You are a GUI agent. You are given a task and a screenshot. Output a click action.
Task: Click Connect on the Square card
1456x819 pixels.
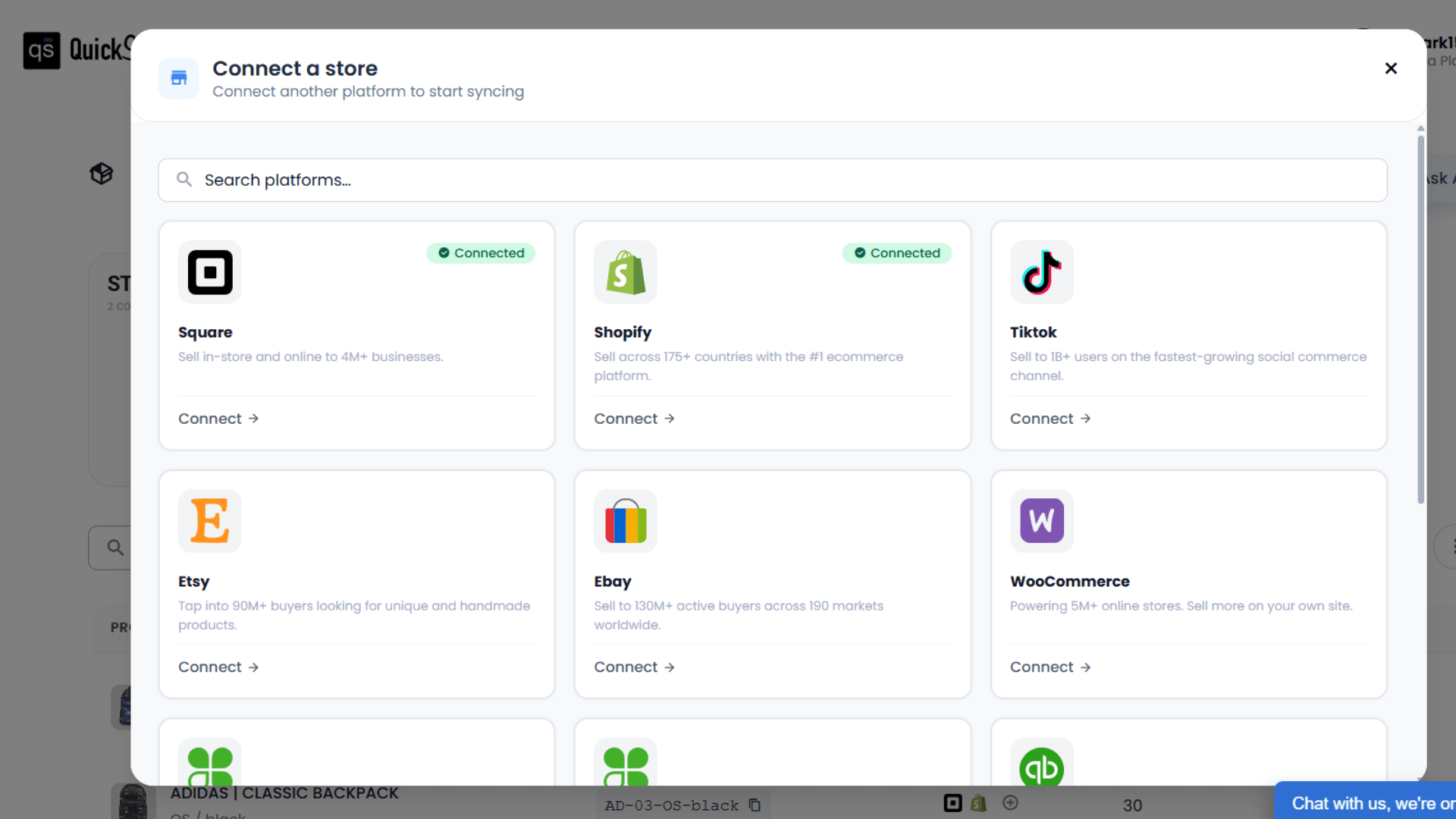218,419
